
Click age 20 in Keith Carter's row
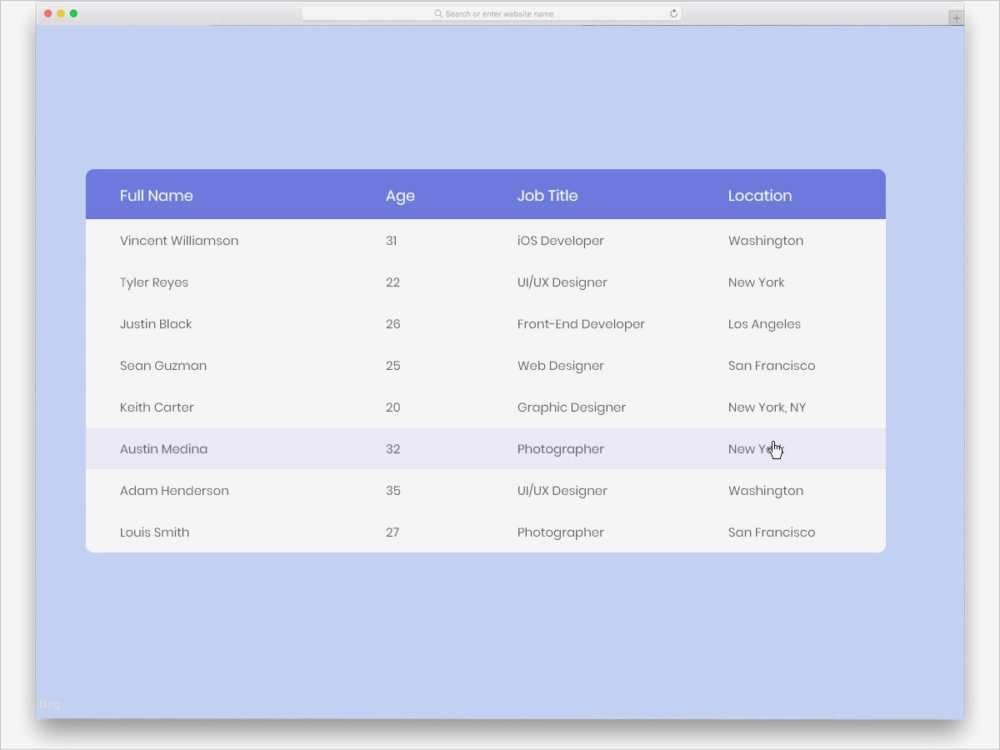click(x=393, y=407)
